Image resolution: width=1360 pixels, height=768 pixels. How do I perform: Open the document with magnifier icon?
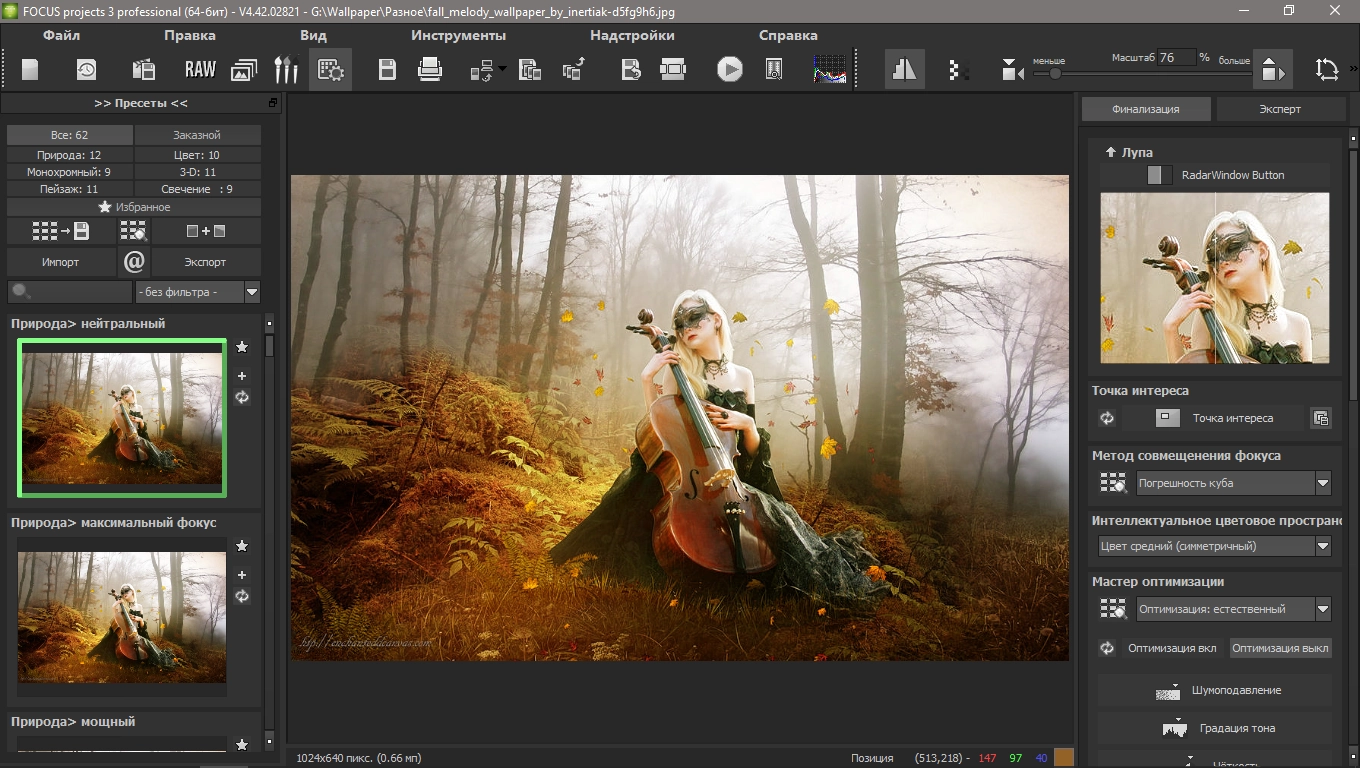coord(774,69)
